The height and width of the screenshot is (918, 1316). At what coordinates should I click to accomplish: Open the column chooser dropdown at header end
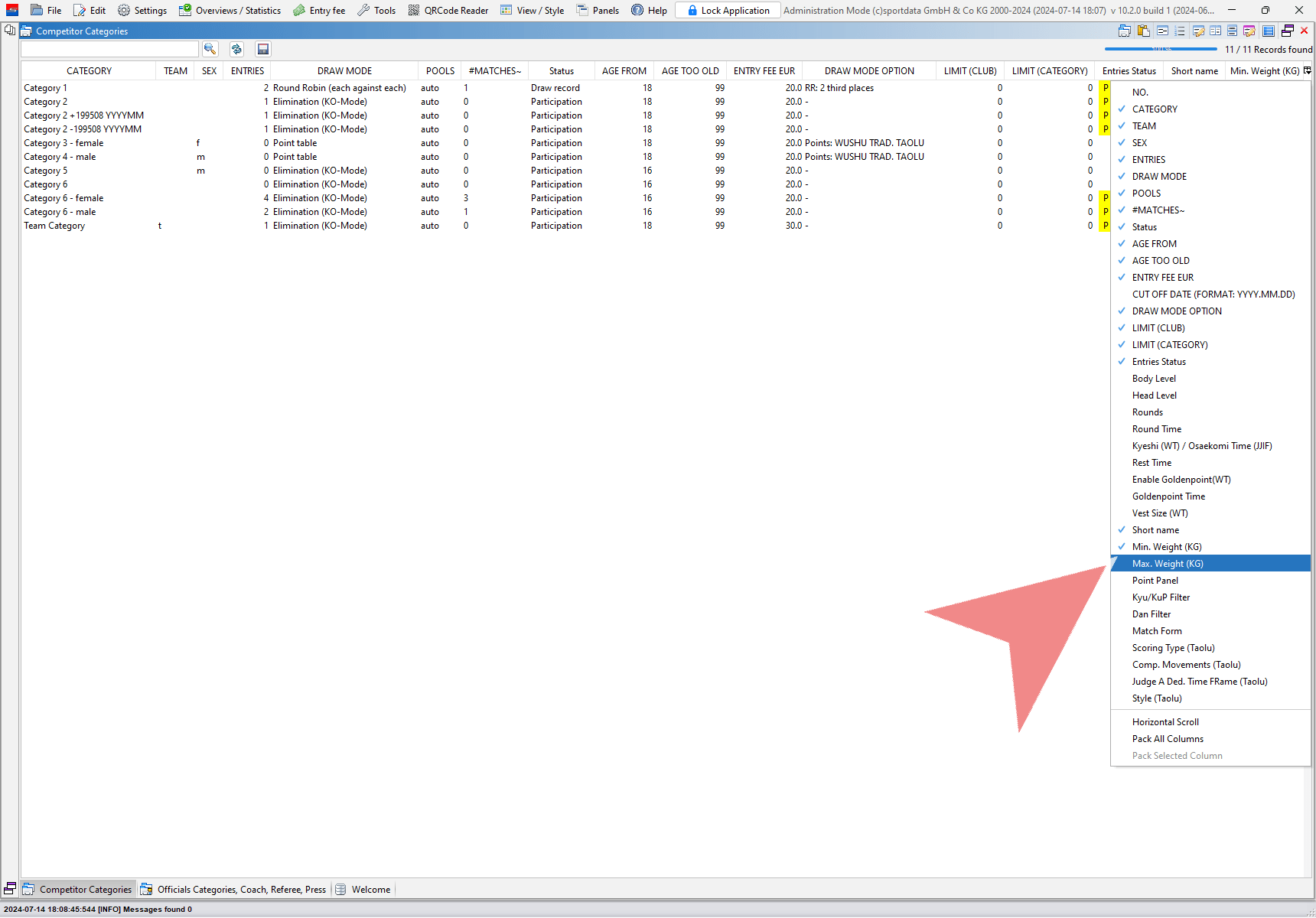pyautogui.click(x=1308, y=70)
